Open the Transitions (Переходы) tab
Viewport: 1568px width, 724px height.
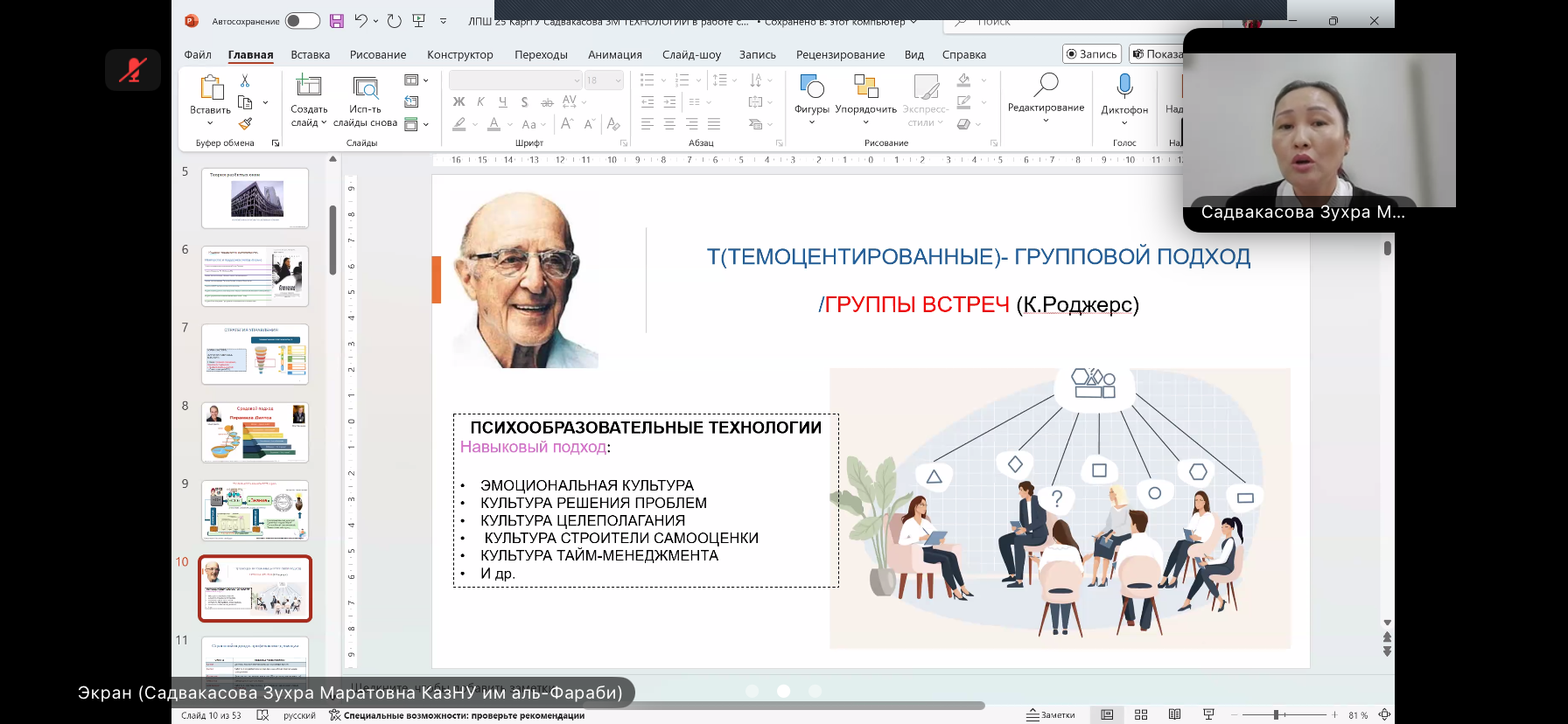541,54
